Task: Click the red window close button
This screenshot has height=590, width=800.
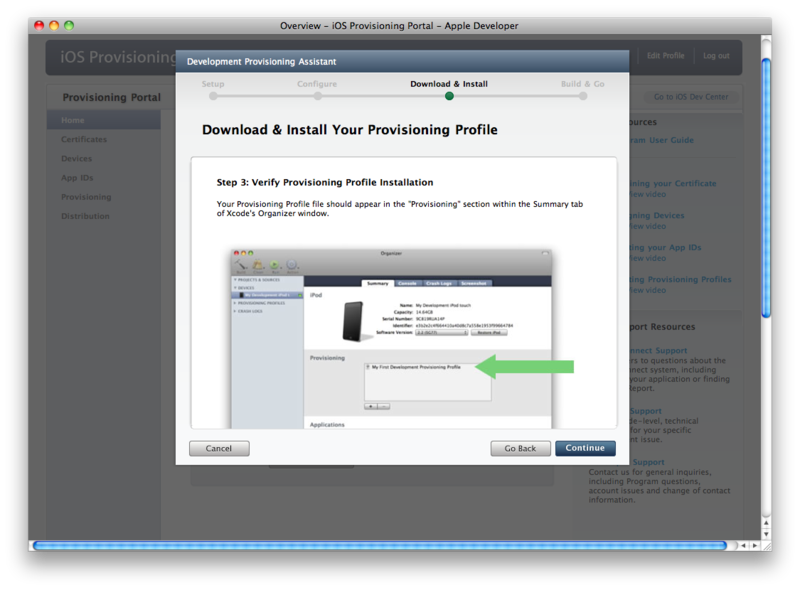Action: [x=39, y=25]
